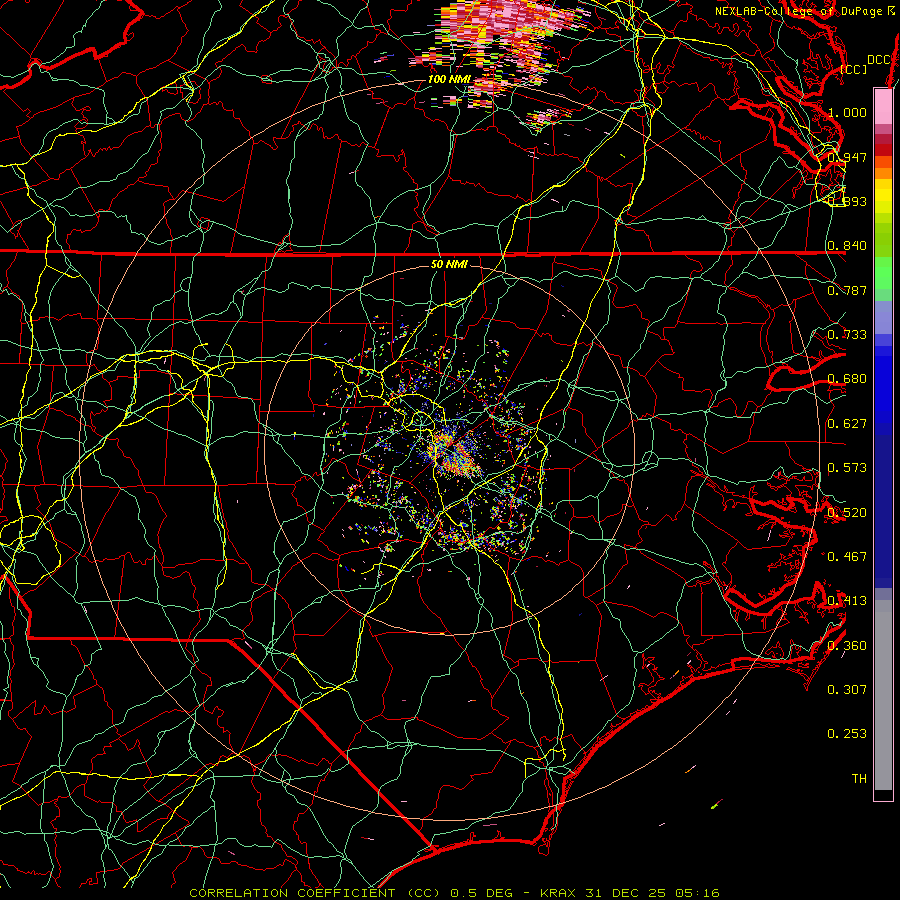Select the 0.360 legend value
900x900 pixels.
(x=847, y=645)
